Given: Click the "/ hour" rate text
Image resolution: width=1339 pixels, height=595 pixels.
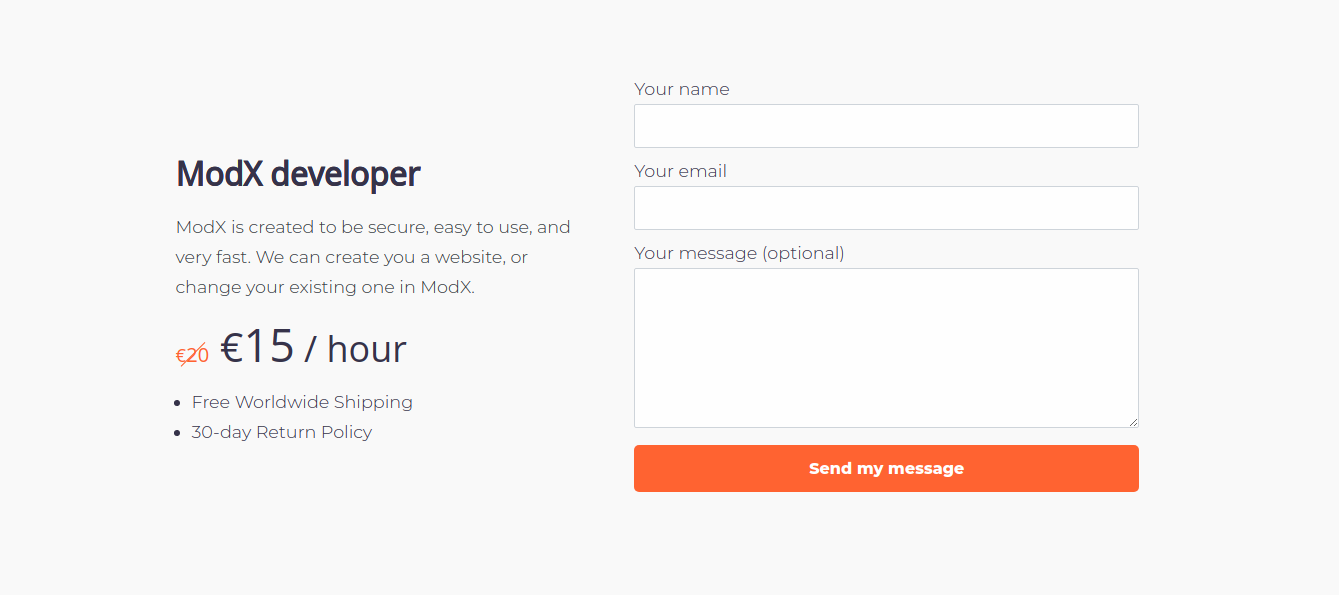Looking at the screenshot, I should point(355,349).
